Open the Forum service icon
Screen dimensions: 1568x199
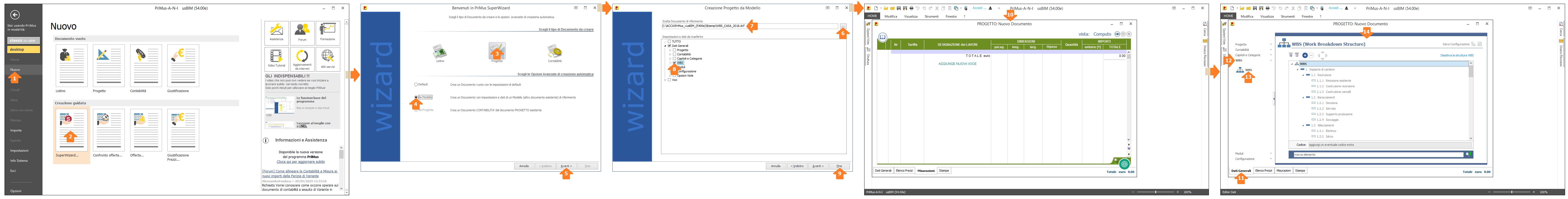tap(302, 32)
